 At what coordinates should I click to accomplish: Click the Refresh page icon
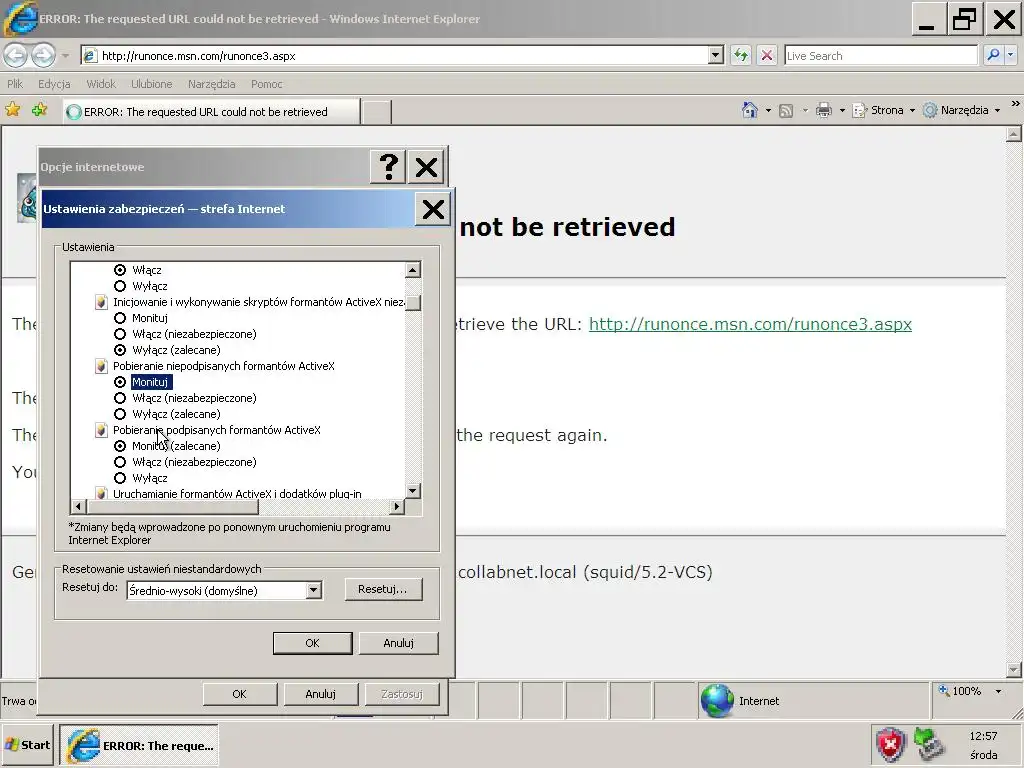pos(741,56)
